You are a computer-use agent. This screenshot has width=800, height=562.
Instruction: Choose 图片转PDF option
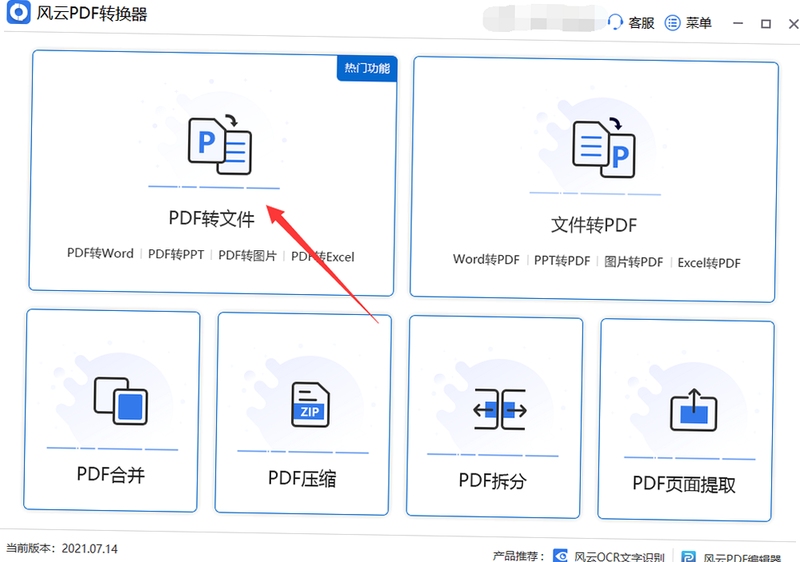tap(634, 262)
